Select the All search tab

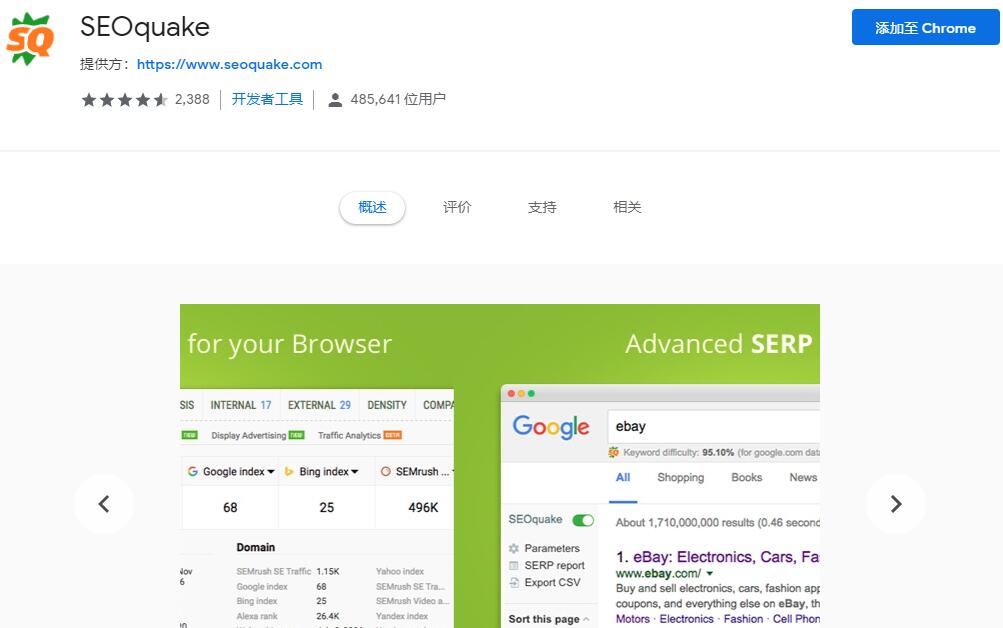point(623,477)
